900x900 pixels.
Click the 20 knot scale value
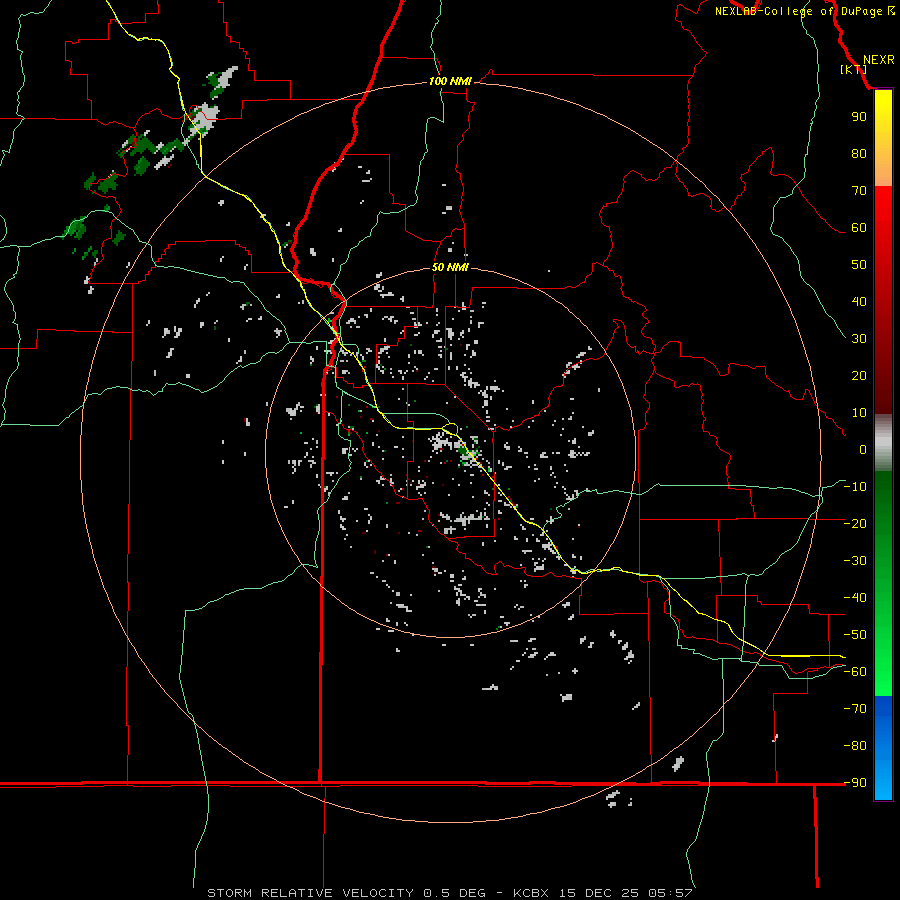click(859, 375)
